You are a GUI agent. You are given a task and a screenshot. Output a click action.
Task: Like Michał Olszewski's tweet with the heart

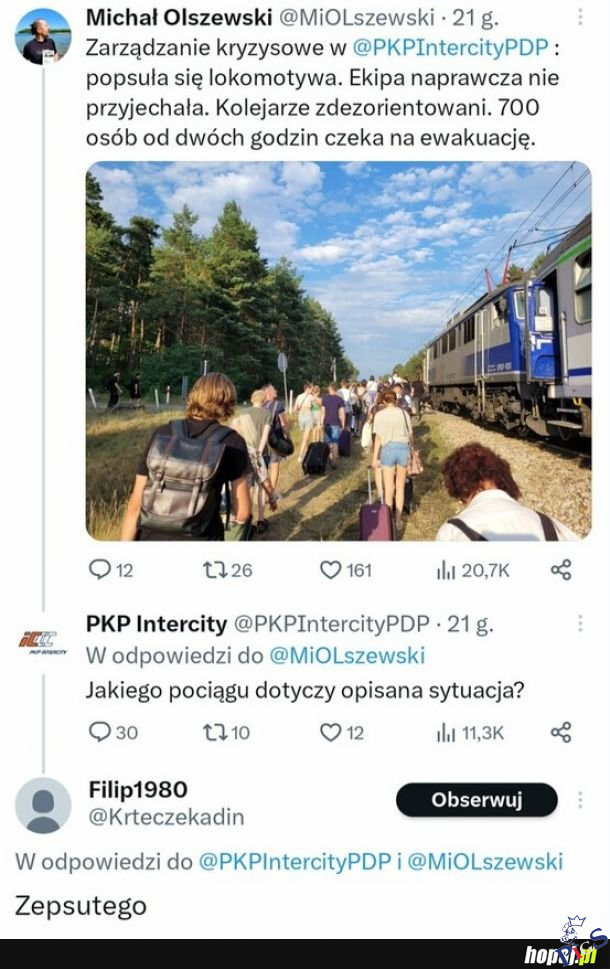pos(330,569)
